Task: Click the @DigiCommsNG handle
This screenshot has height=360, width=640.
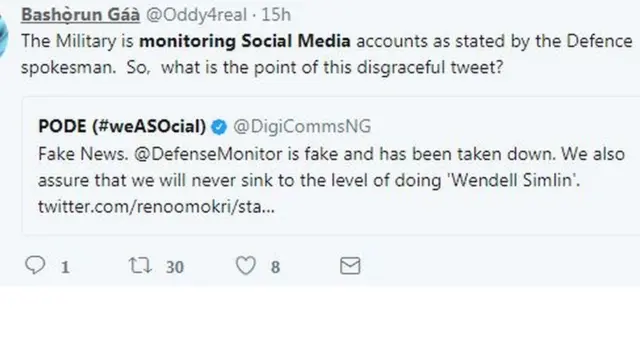Action: pyautogui.click(x=302, y=127)
